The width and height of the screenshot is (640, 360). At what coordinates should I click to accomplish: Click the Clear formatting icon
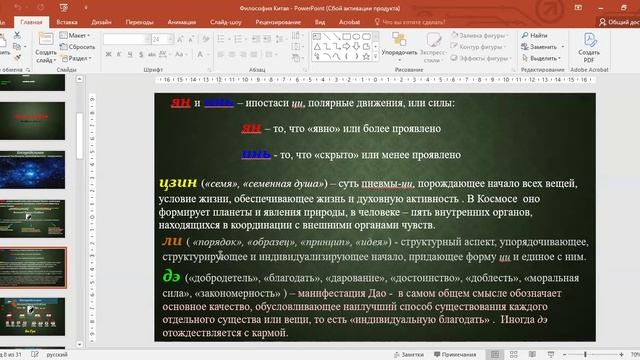(206, 39)
